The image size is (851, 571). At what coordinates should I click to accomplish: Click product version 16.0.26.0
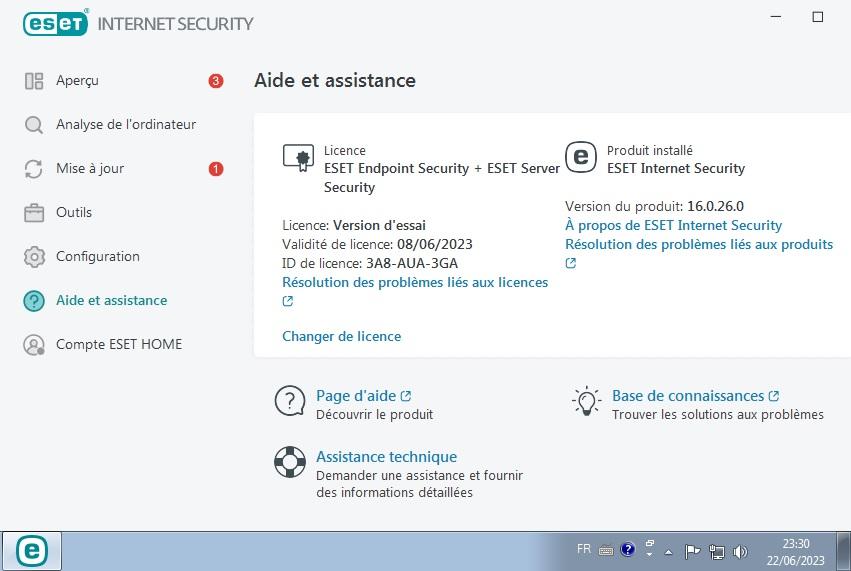pyautogui.click(x=715, y=206)
